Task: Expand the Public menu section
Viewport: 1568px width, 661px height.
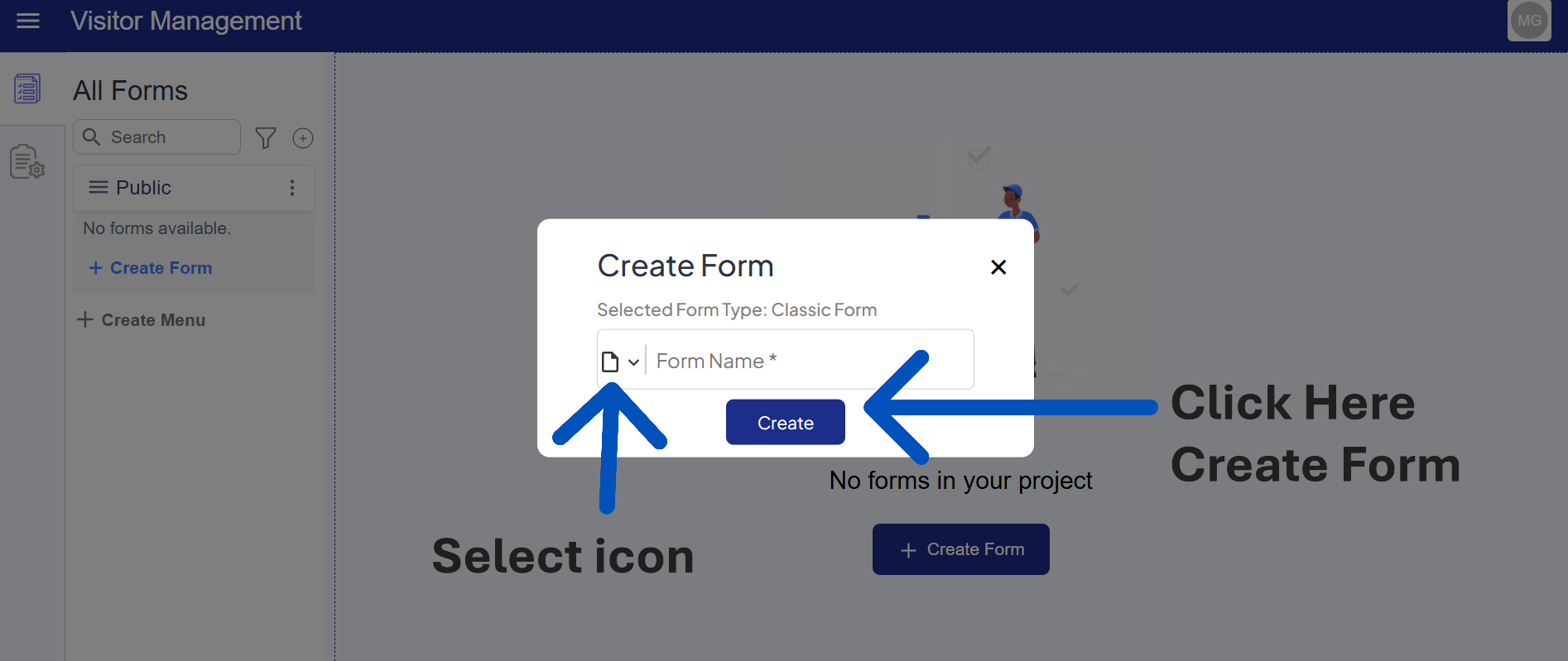Action: [143, 188]
